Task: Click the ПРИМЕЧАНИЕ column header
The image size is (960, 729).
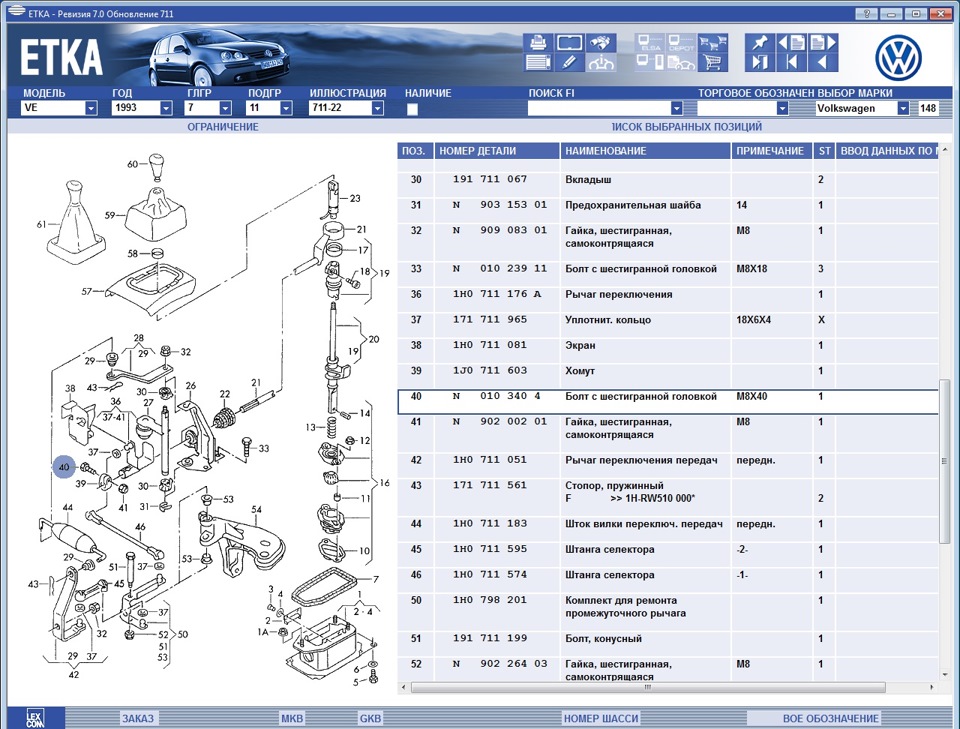Action: pyautogui.click(x=771, y=151)
